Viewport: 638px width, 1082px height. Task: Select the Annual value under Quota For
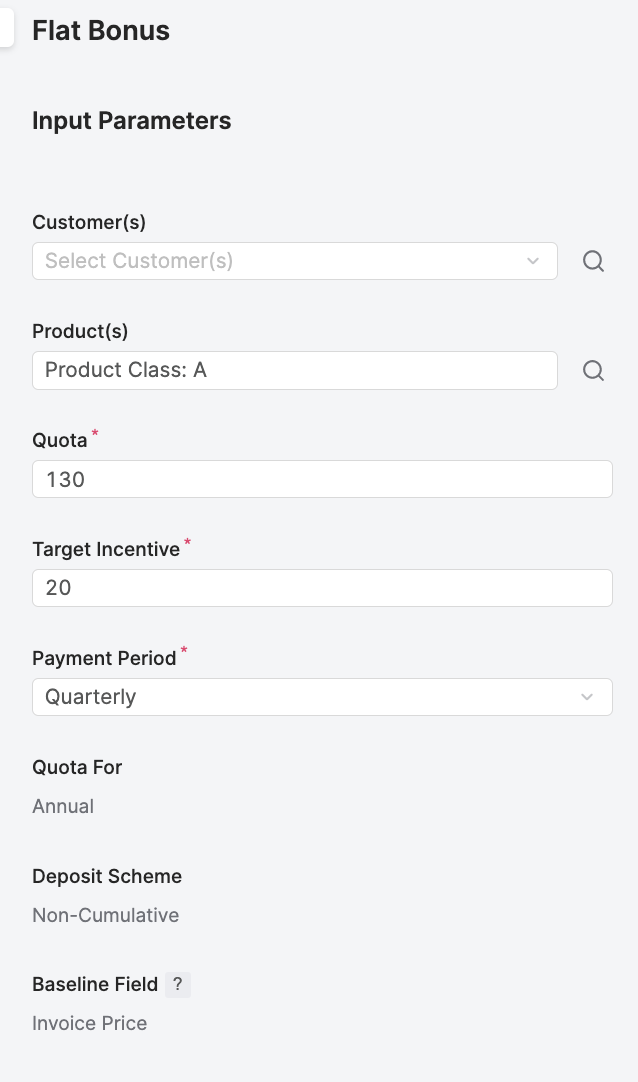[x=63, y=806]
